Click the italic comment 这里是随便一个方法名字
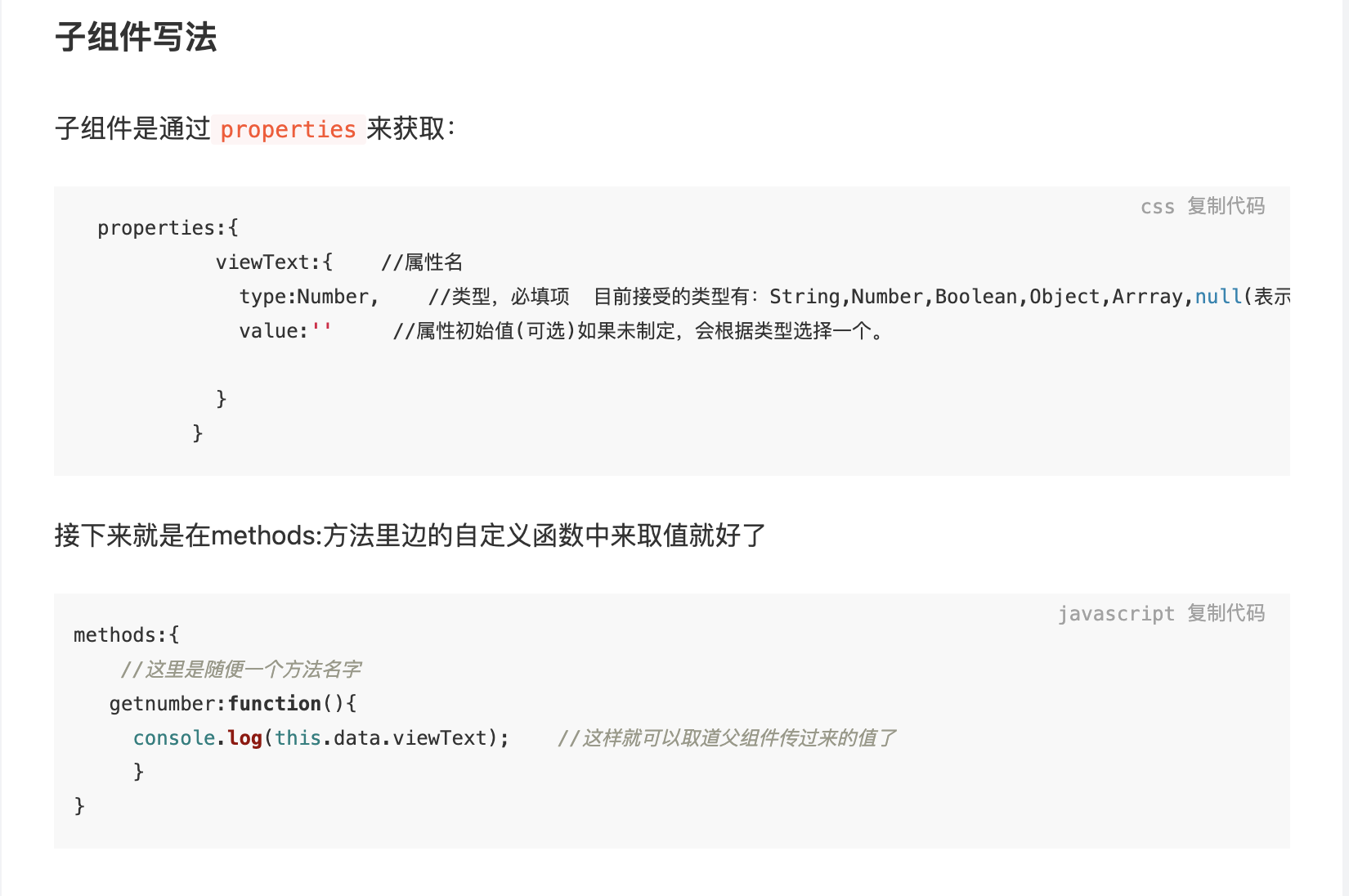The height and width of the screenshot is (896, 1349). [x=240, y=669]
